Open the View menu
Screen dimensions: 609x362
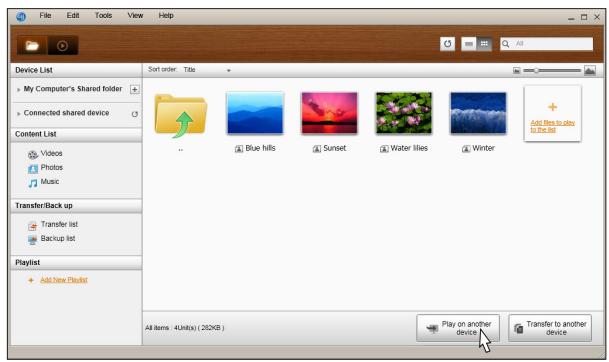click(135, 16)
